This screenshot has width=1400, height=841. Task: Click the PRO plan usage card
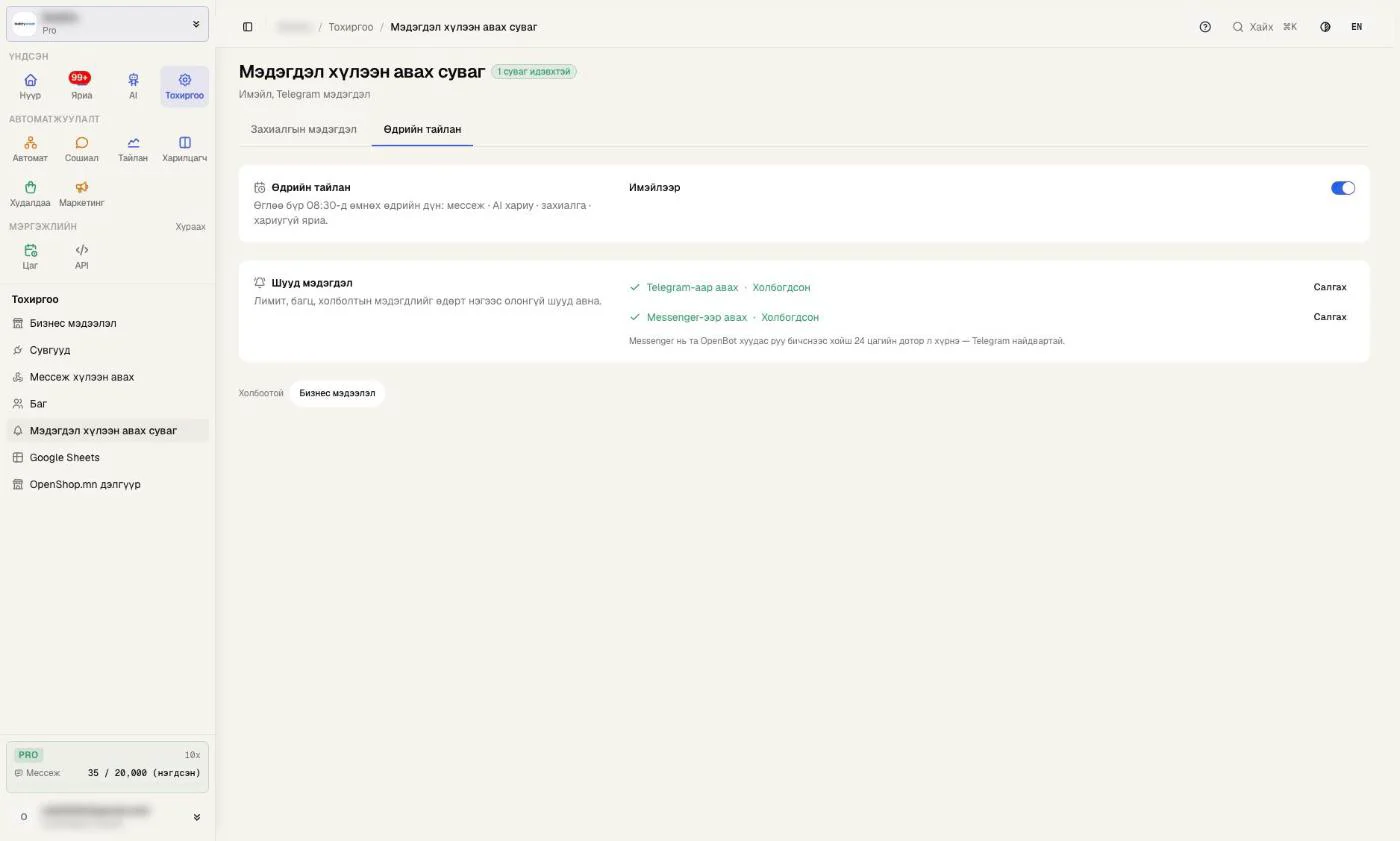click(107, 766)
